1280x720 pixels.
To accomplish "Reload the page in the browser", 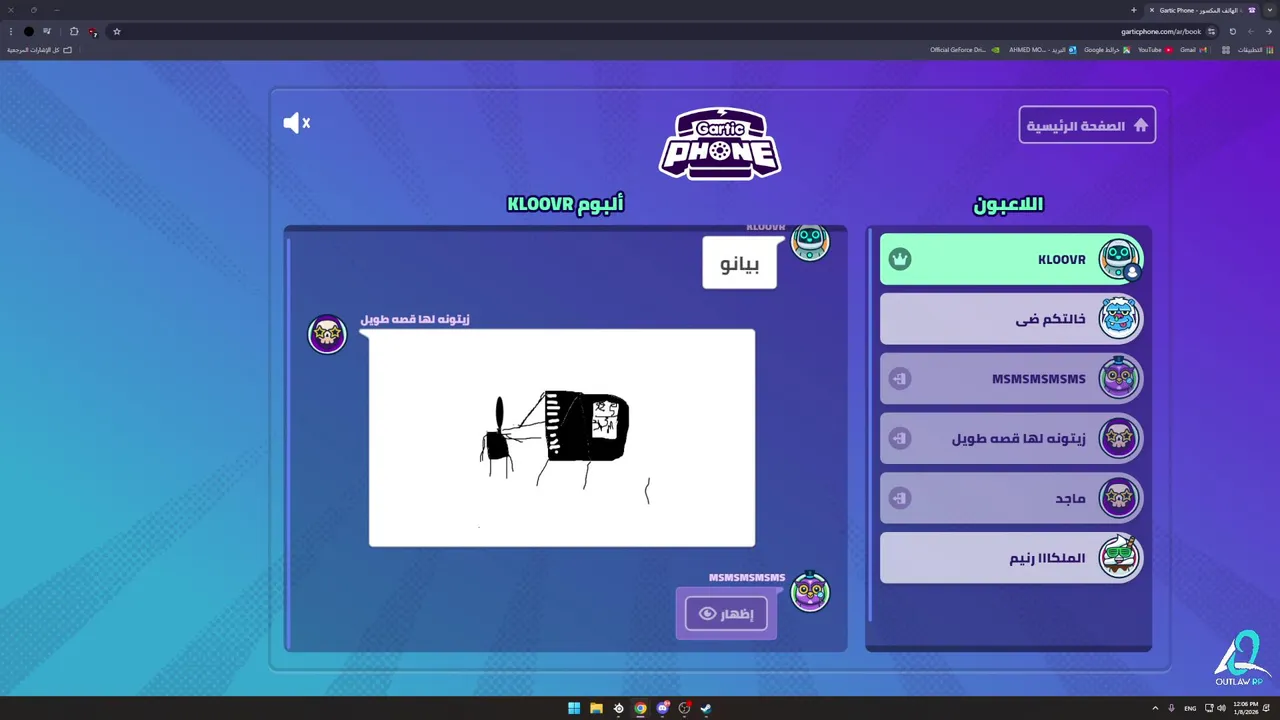I will tap(1233, 31).
